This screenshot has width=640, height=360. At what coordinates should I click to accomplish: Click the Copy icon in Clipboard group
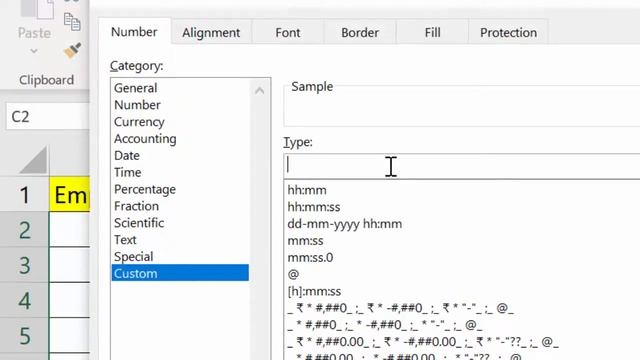[x=72, y=22]
